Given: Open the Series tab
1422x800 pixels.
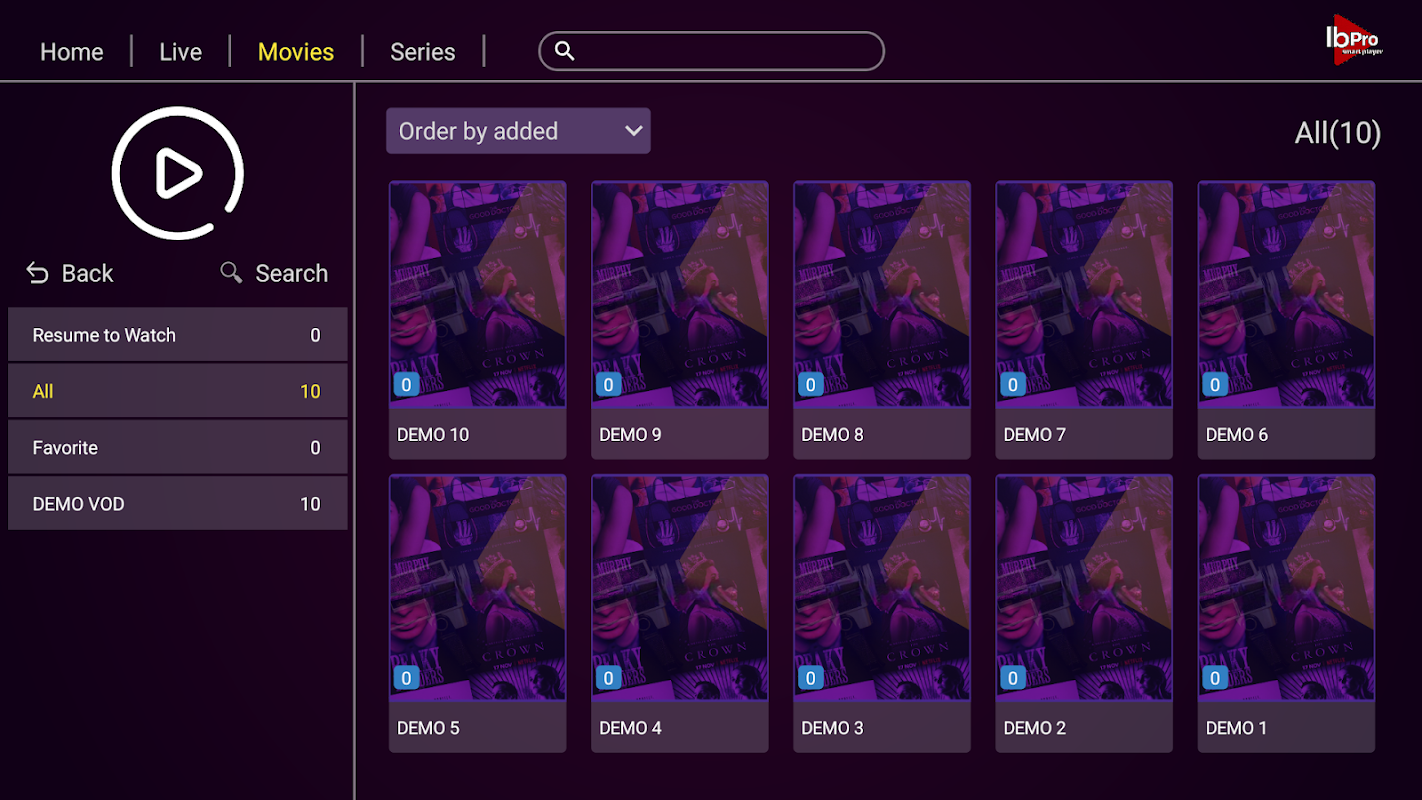Looking at the screenshot, I should [x=423, y=52].
